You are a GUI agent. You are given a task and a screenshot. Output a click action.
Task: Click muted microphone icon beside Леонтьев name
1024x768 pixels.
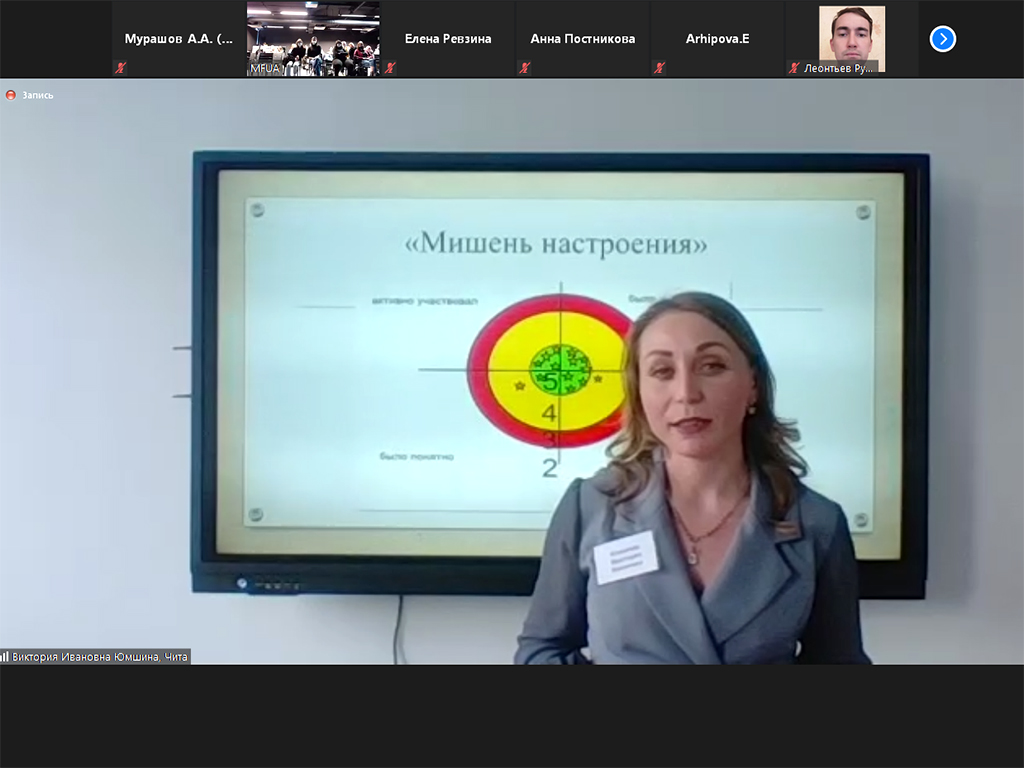pyautogui.click(x=794, y=67)
